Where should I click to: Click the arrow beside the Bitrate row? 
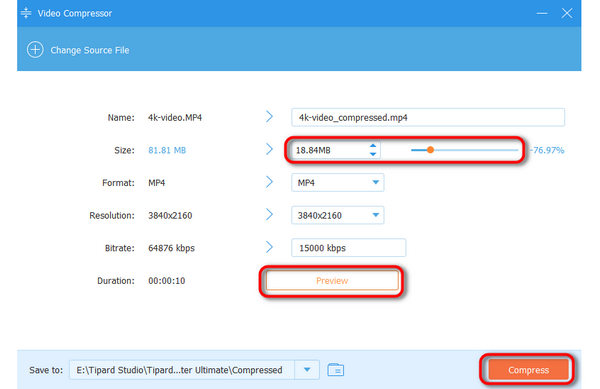269,247
